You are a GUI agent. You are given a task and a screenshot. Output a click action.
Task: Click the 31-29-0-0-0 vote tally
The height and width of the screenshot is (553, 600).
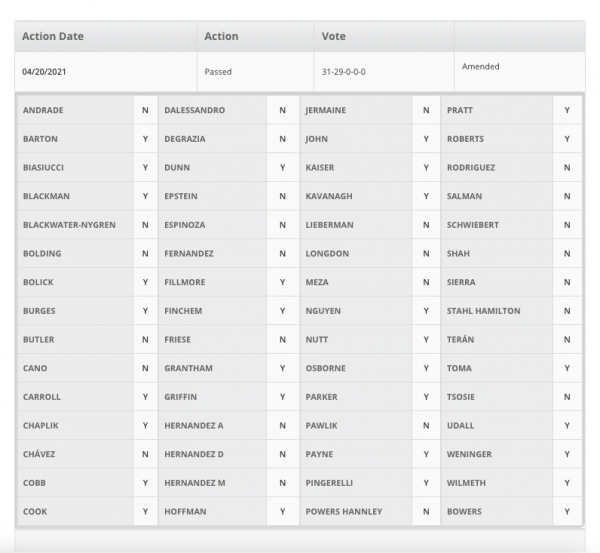(x=343, y=72)
